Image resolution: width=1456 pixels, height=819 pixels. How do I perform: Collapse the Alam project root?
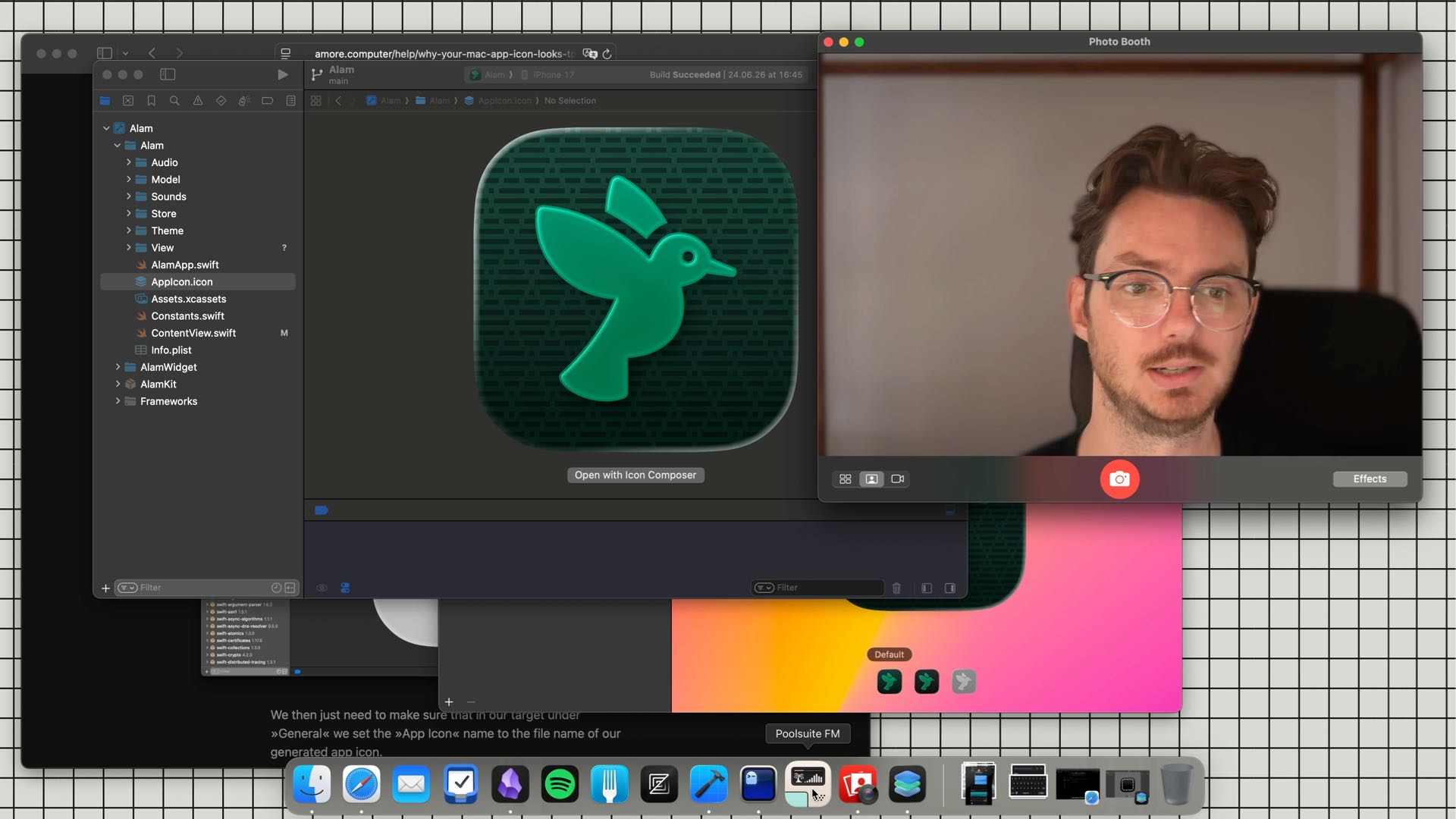pyautogui.click(x=106, y=128)
